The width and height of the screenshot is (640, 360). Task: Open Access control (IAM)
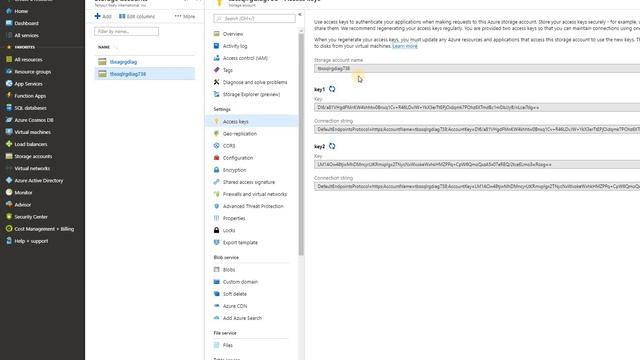(x=245, y=58)
